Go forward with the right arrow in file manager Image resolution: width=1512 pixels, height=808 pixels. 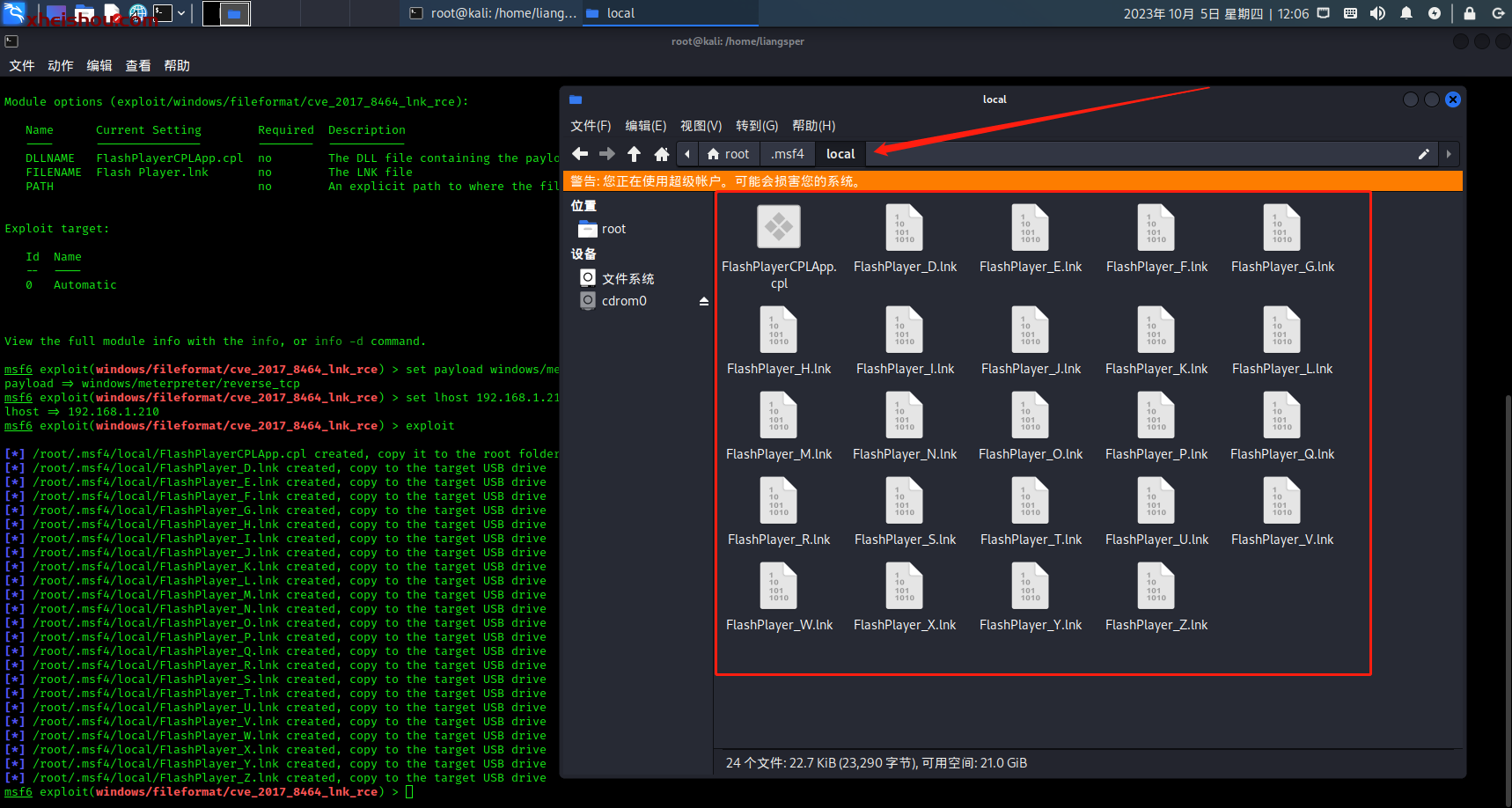[x=607, y=154]
